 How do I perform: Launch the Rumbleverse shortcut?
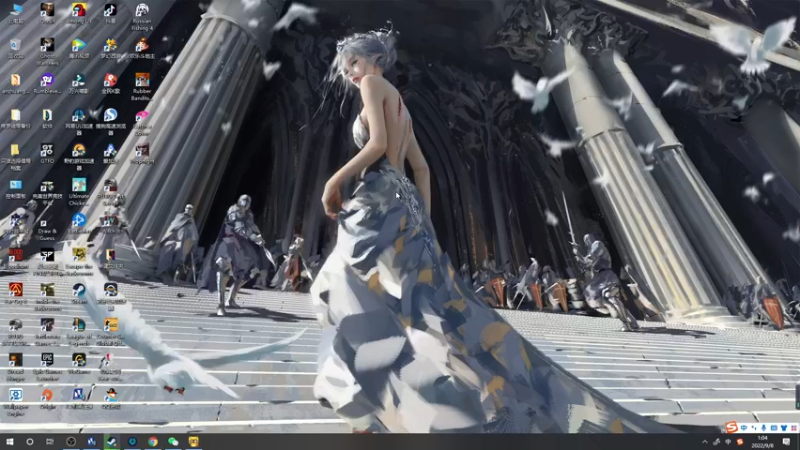47,80
